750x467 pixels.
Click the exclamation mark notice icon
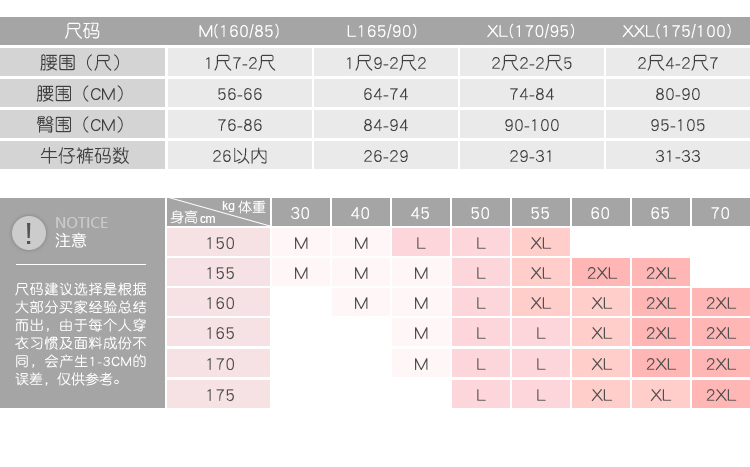(x=31, y=232)
